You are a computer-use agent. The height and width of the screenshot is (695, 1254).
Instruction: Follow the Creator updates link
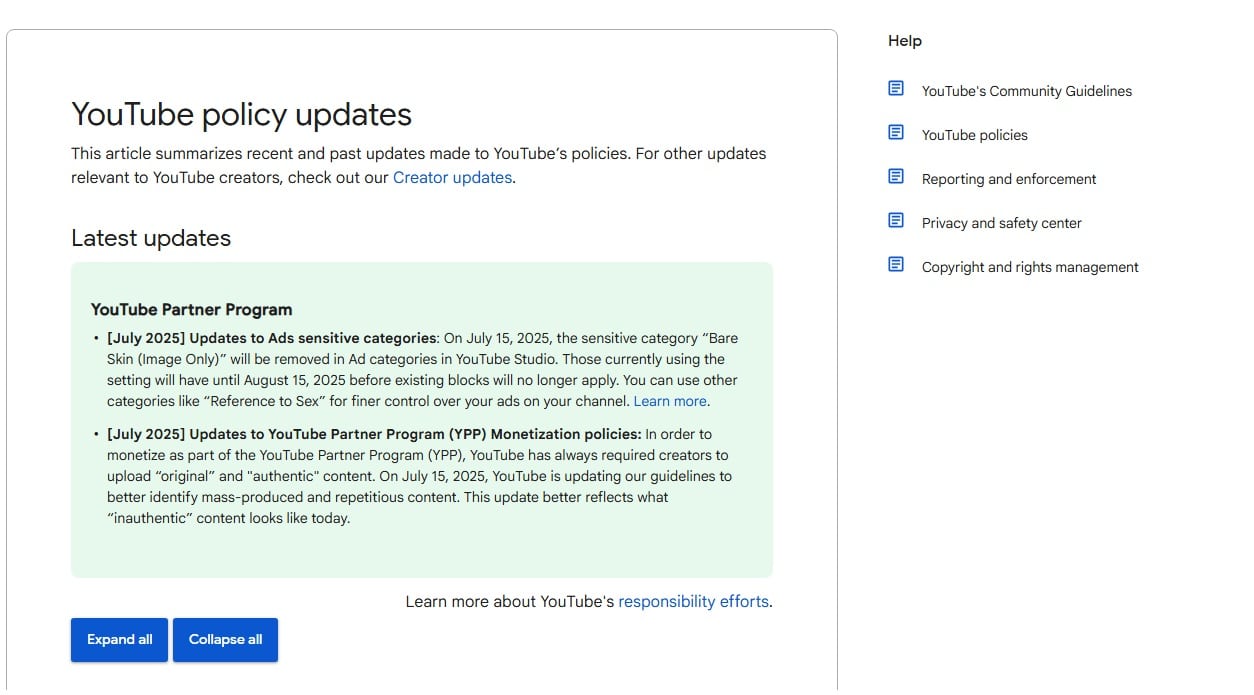pos(452,178)
